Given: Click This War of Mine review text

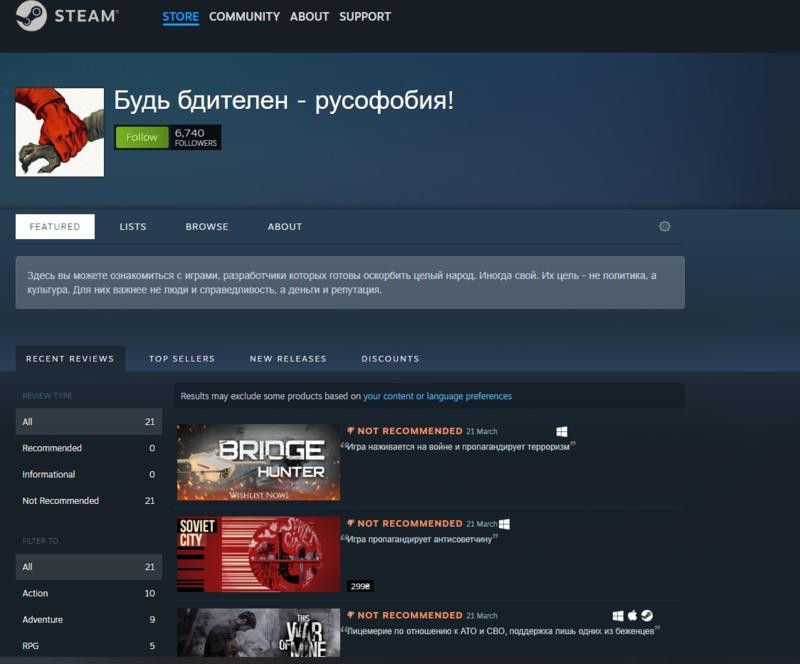Looking at the screenshot, I should [500, 631].
